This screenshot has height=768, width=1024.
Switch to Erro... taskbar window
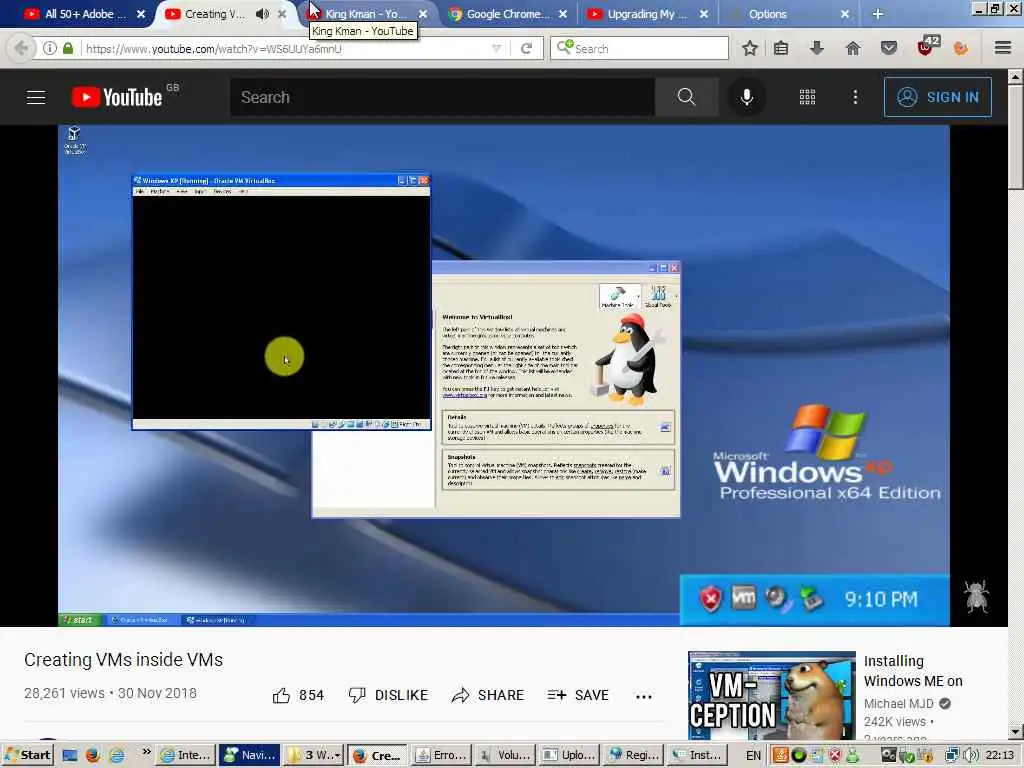[441, 755]
